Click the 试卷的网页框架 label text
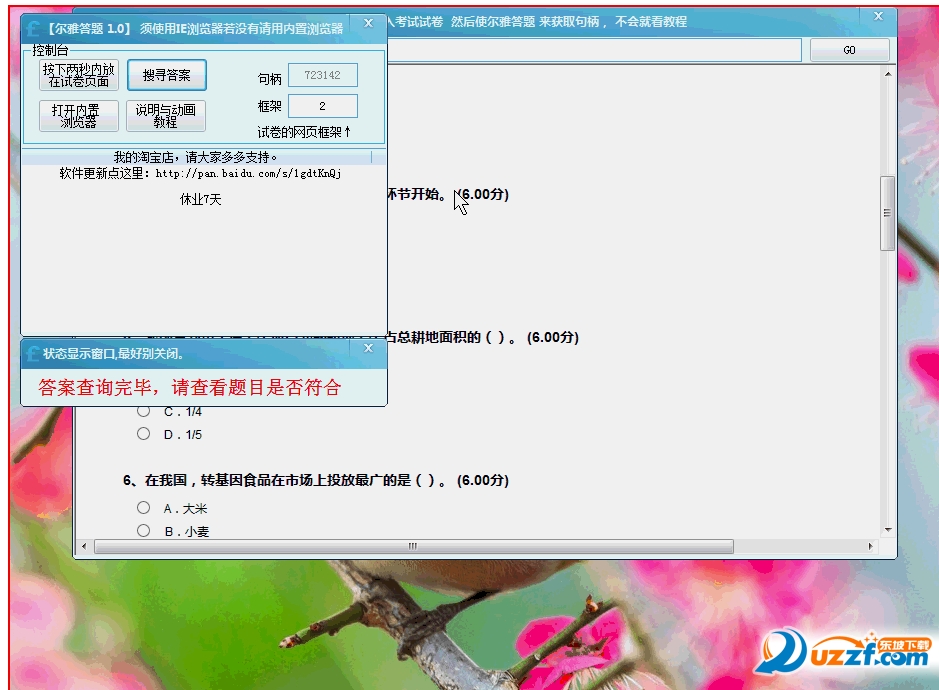 [x=304, y=132]
